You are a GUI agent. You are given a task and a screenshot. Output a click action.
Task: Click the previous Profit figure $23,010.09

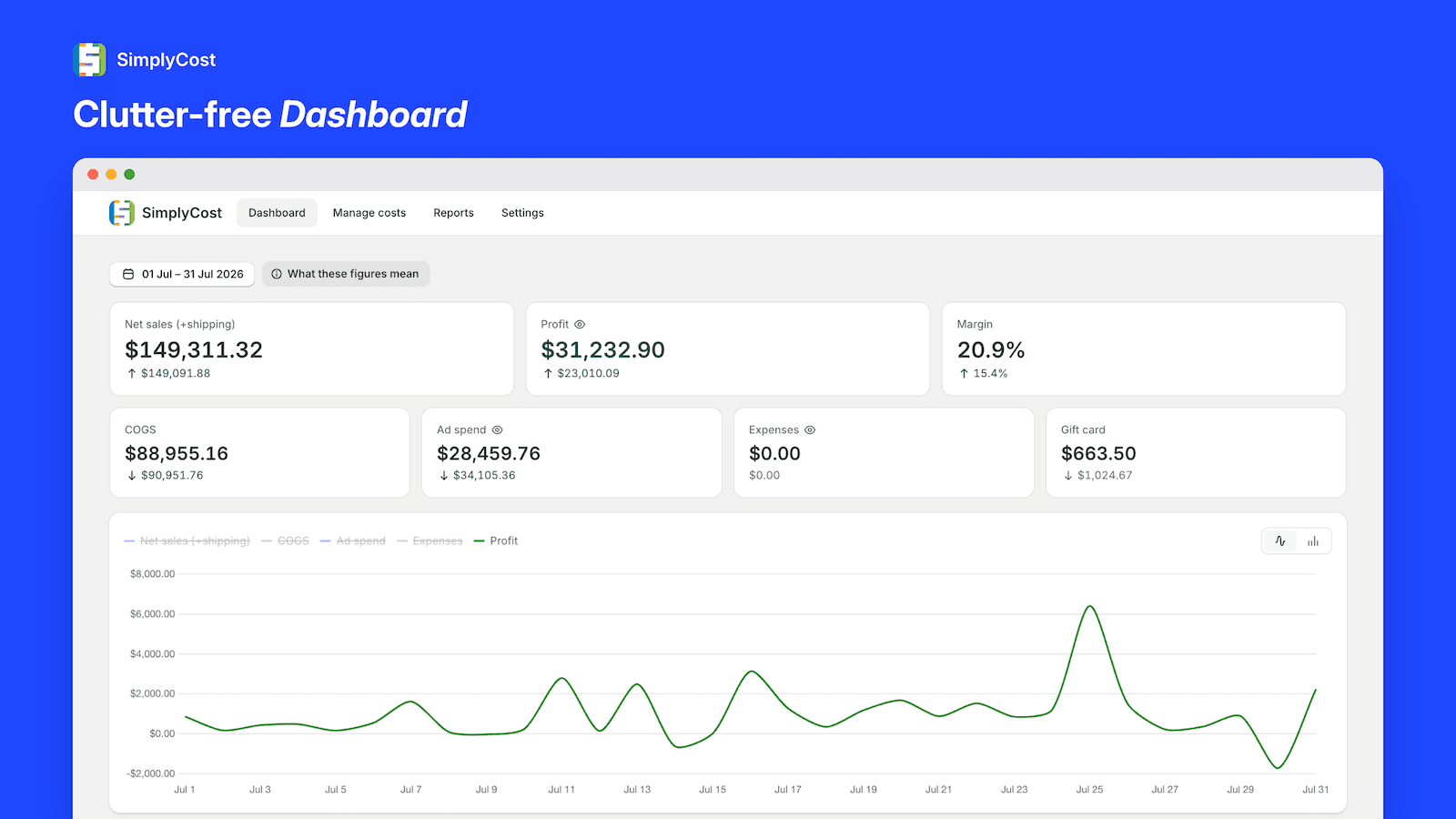click(x=588, y=373)
